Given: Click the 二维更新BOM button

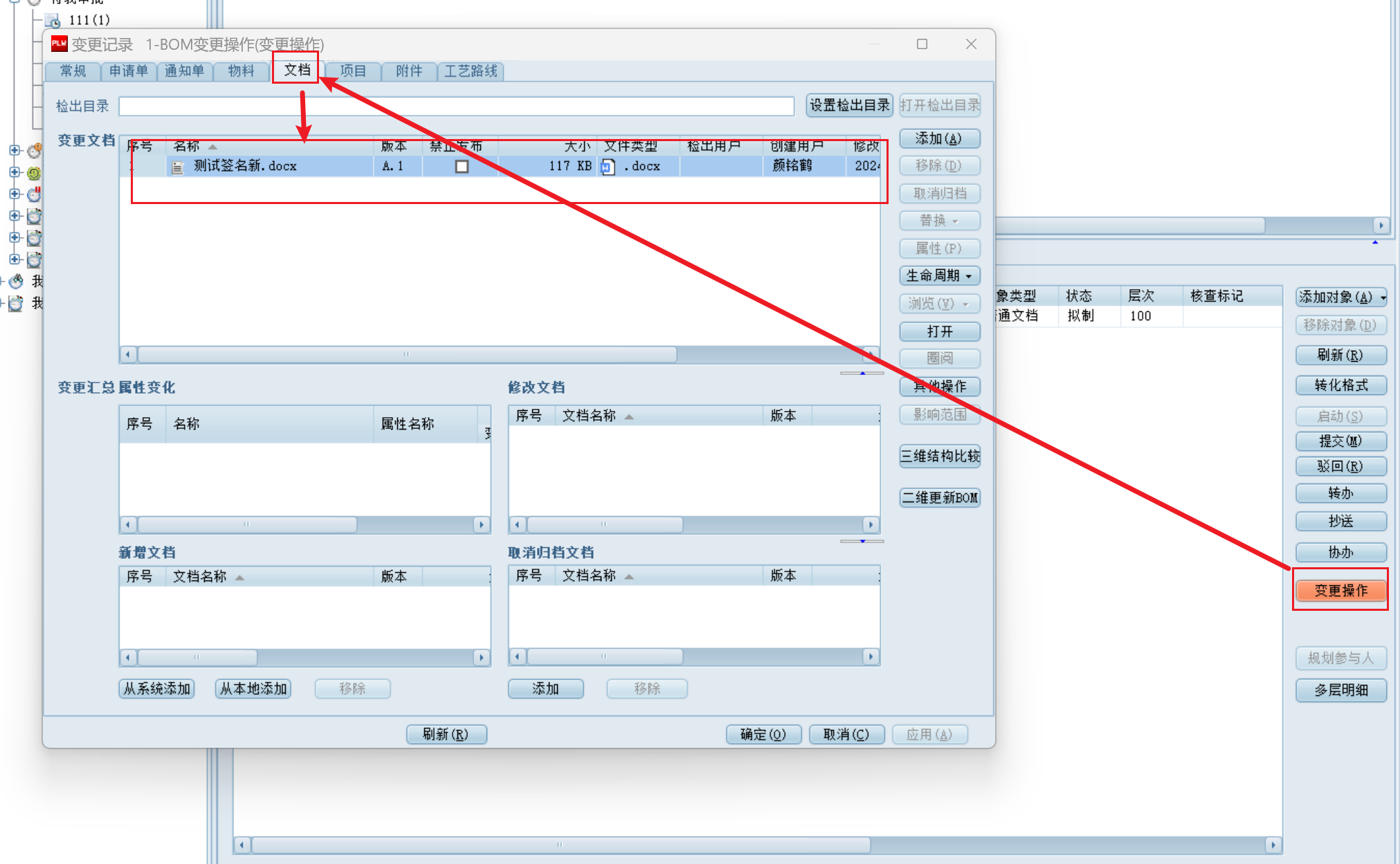Looking at the screenshot, I should point(940,498).
